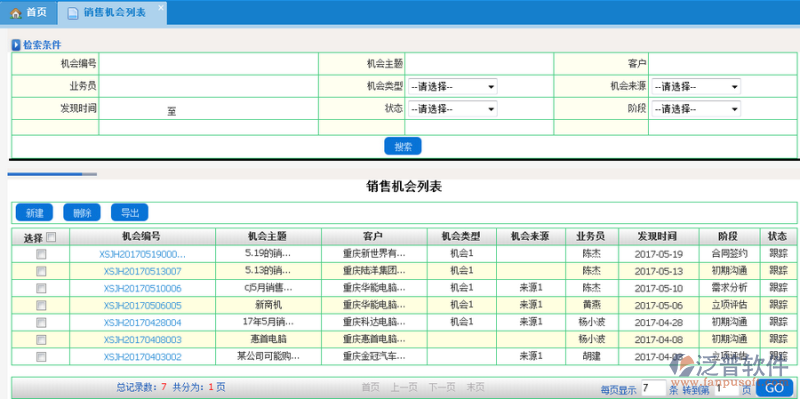Select the 销售机会列表 tab
The height and width of the screenshot is (399, 800).
112,13
